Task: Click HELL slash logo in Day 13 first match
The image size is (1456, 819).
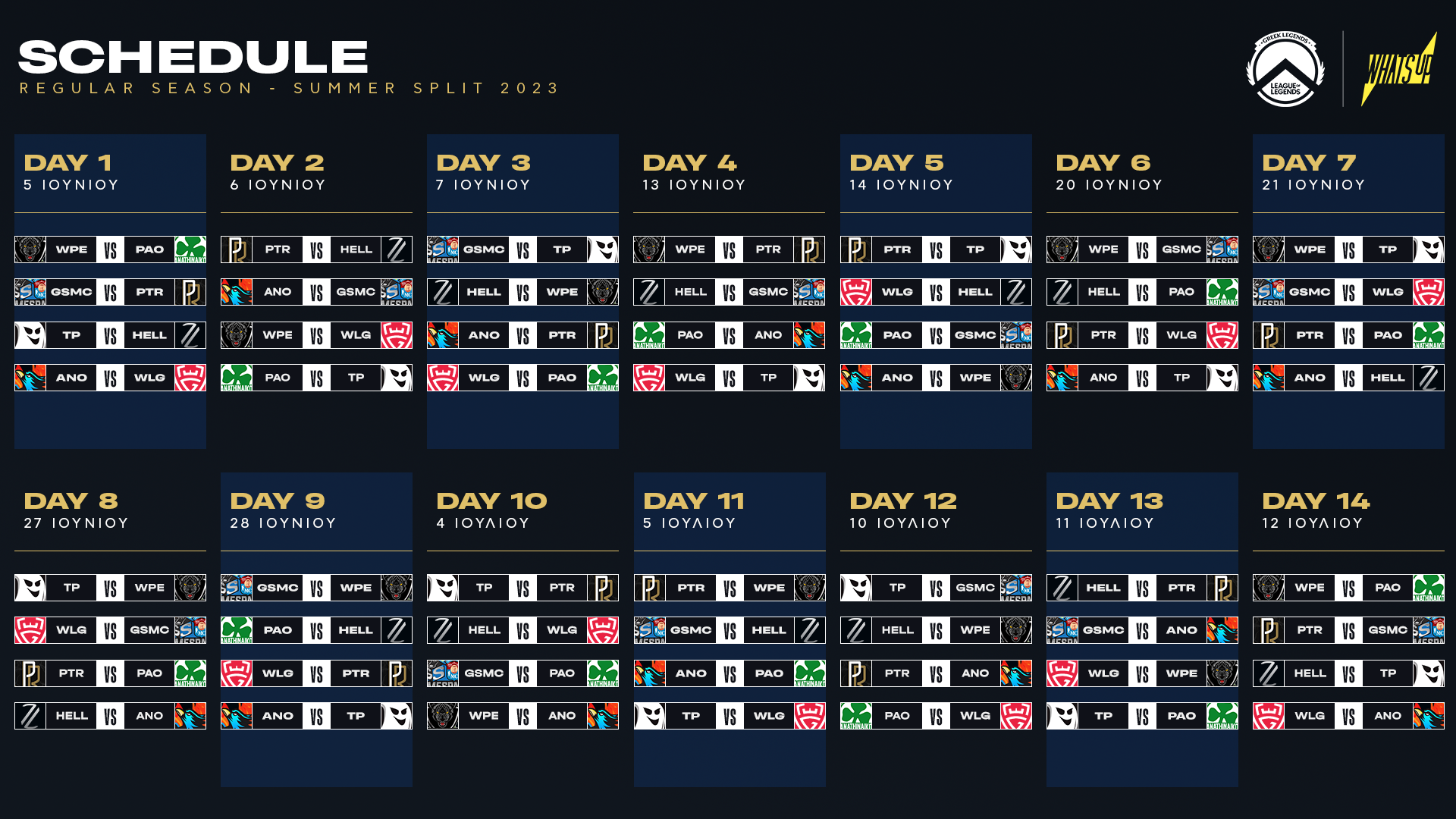Action: pyautogui.click(x=1062, y=588)
